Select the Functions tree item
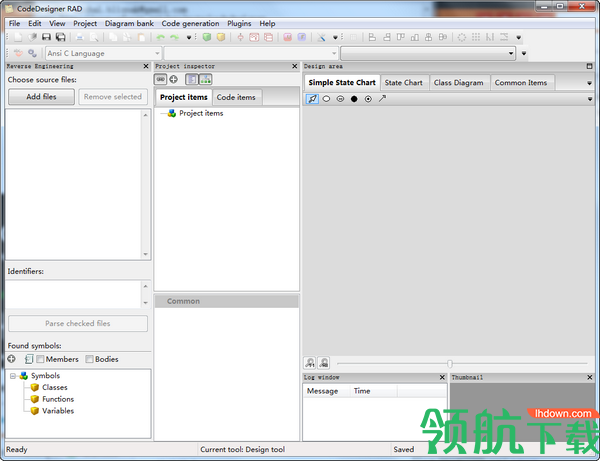600x461 pixels. click(x=58, y=399)
